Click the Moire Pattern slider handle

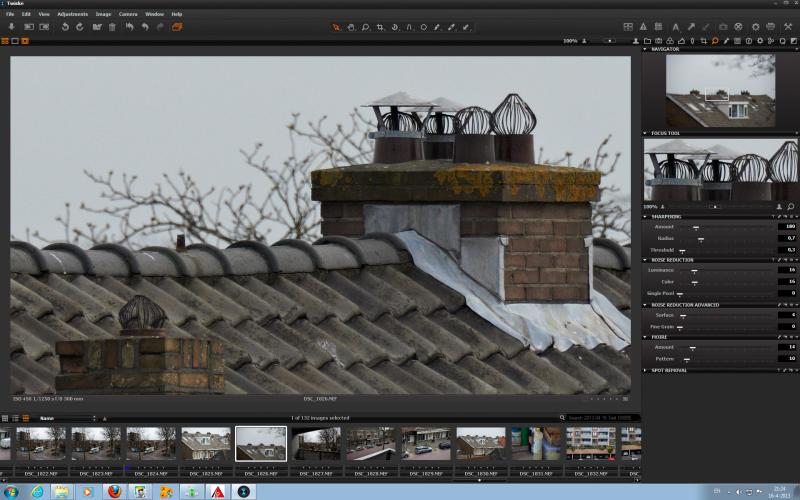(x=687, y=360)
